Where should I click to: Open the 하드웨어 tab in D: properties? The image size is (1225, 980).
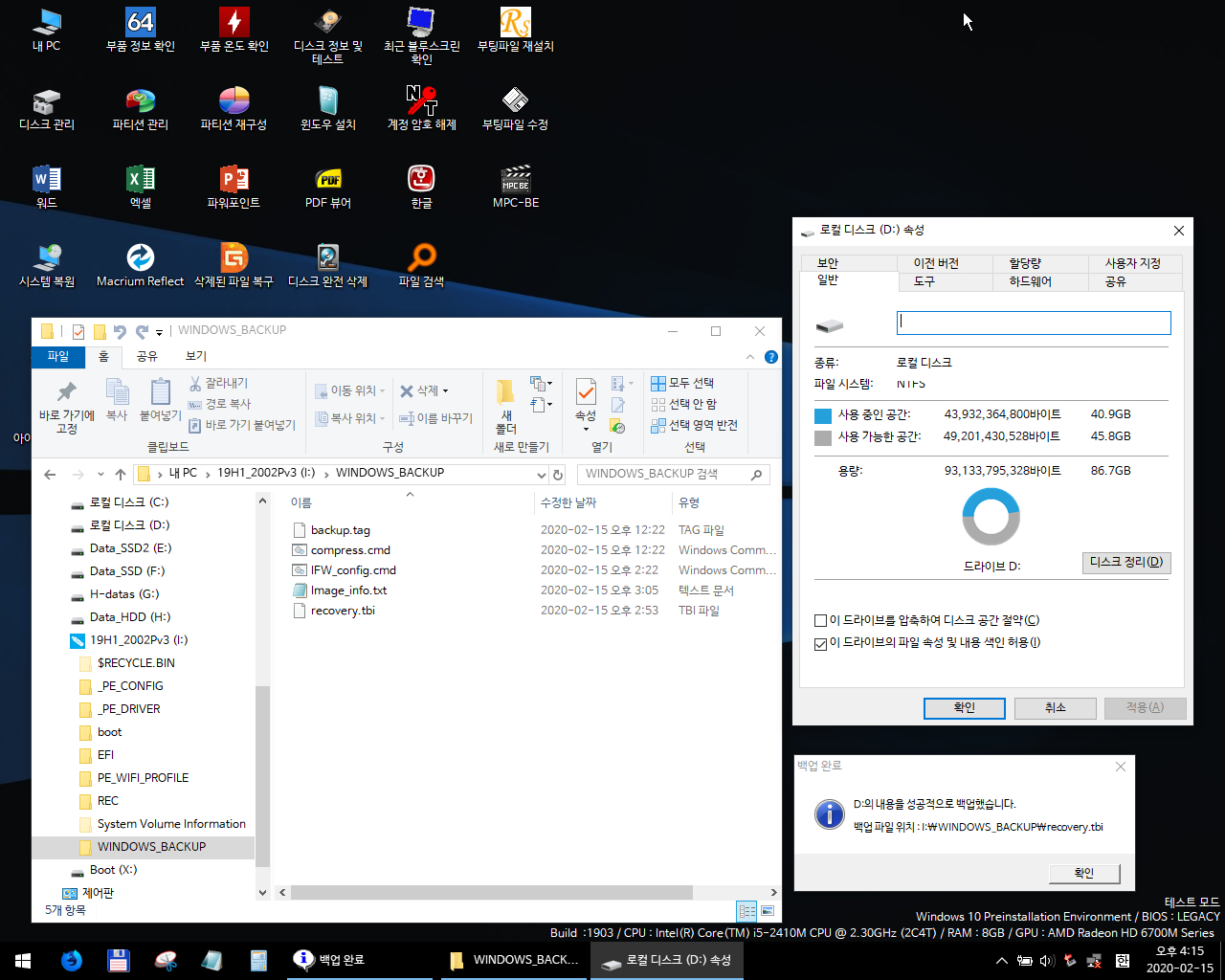point(1040,281)
